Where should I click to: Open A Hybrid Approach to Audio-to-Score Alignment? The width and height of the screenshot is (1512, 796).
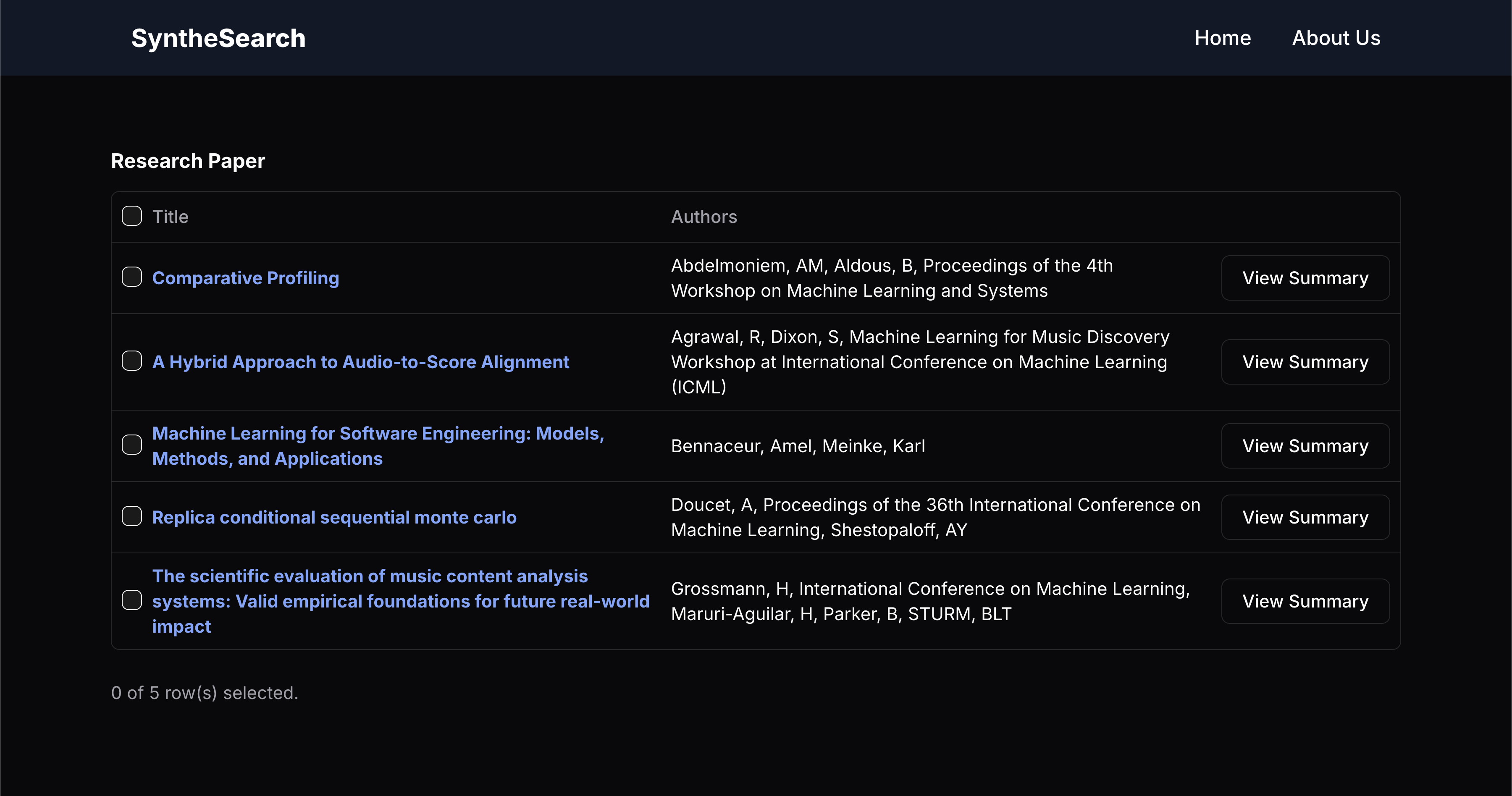[360, 362]
